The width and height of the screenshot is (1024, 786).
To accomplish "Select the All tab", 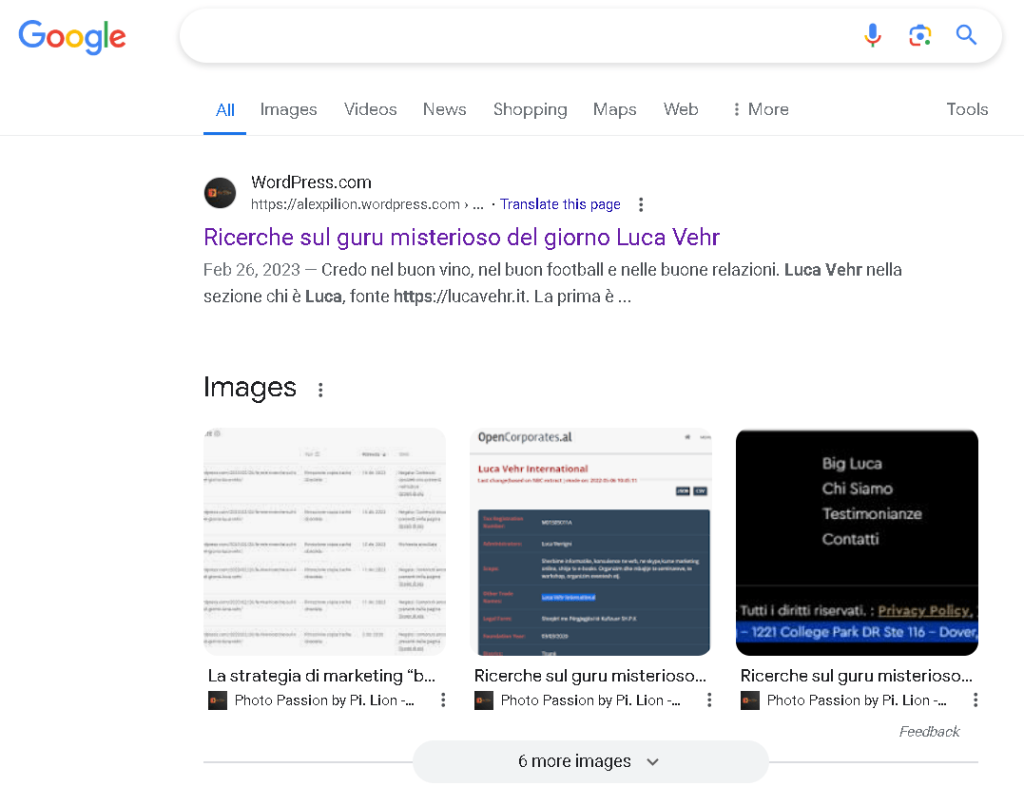I will tap(225, 110).
